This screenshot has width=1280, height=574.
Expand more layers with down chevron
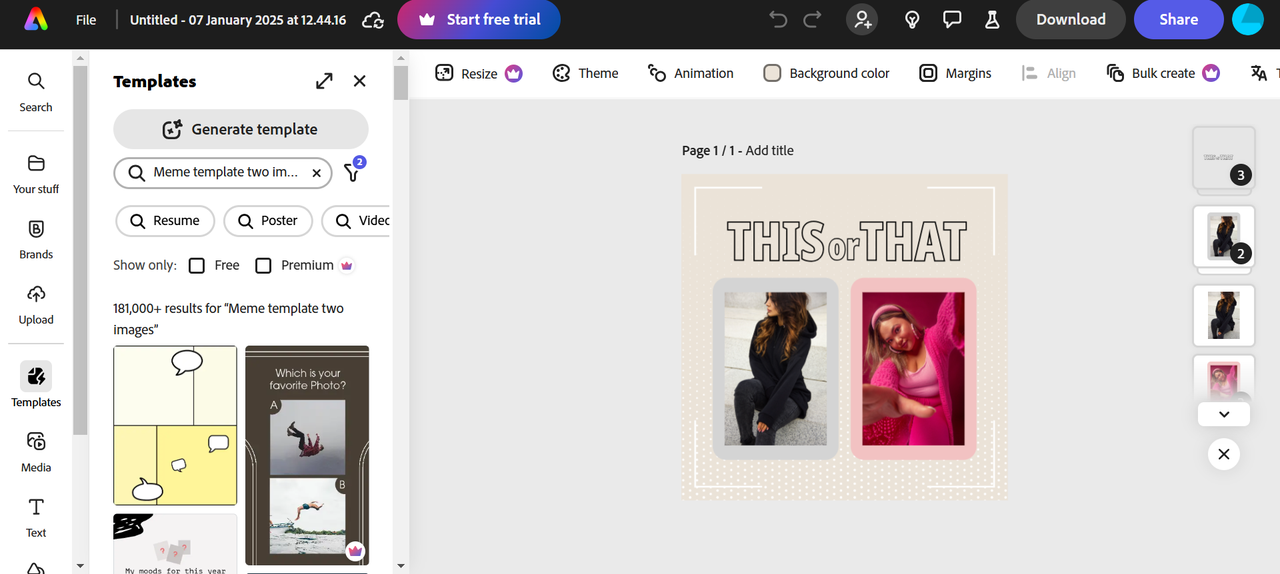(x=1224, y=414)
